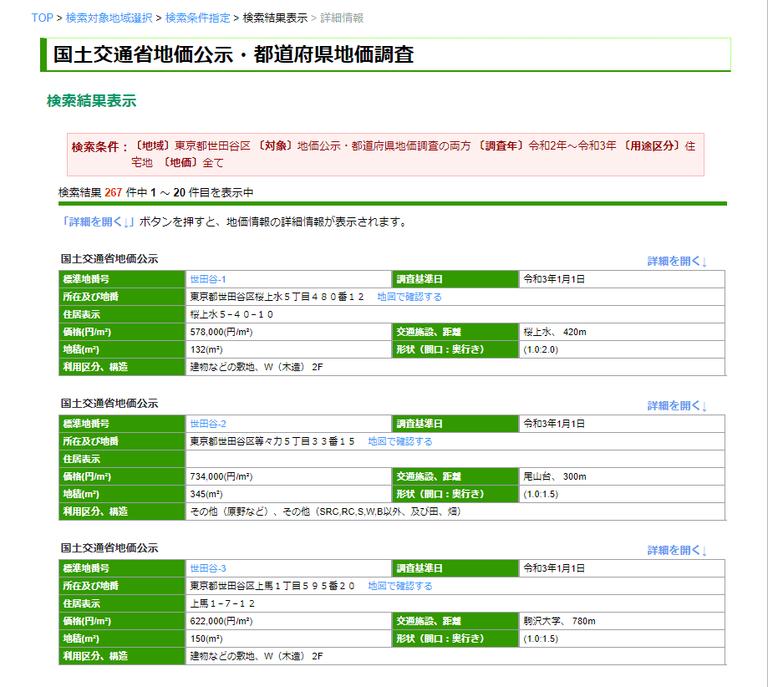768x687 pixels.
Task: Select area value 132(m²)
Action: click(206, 350)
